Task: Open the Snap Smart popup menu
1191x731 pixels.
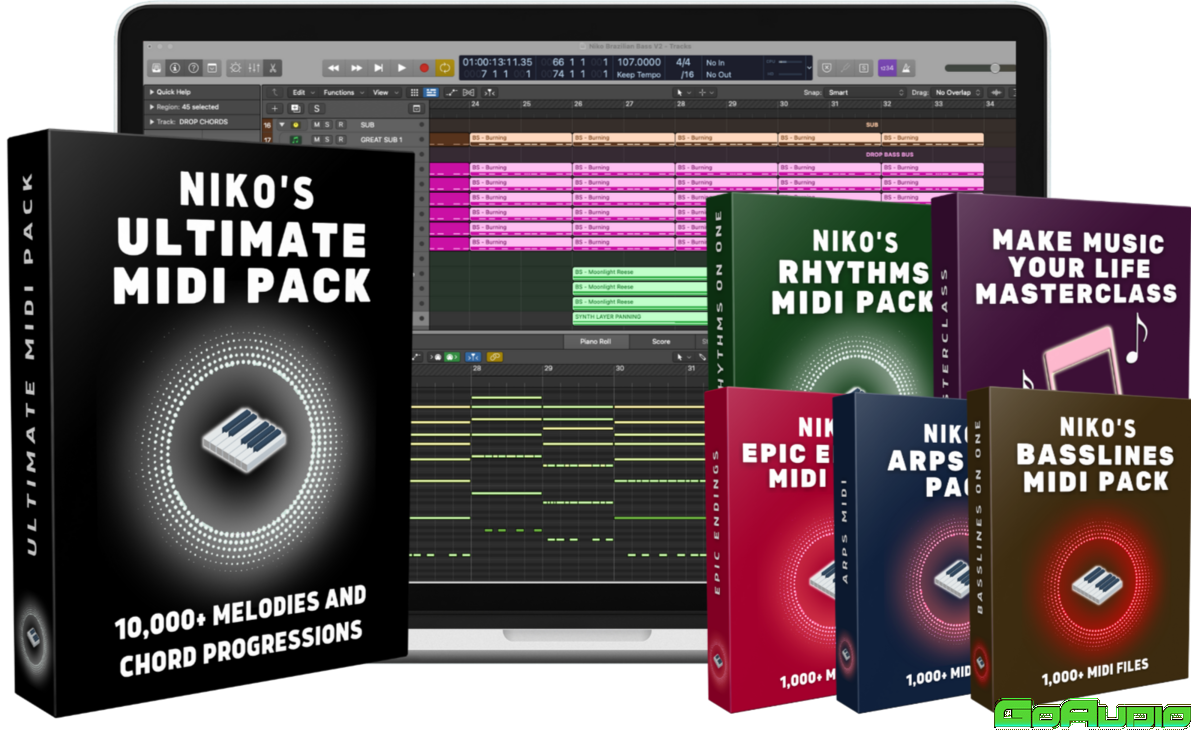Action: point(865,93)
